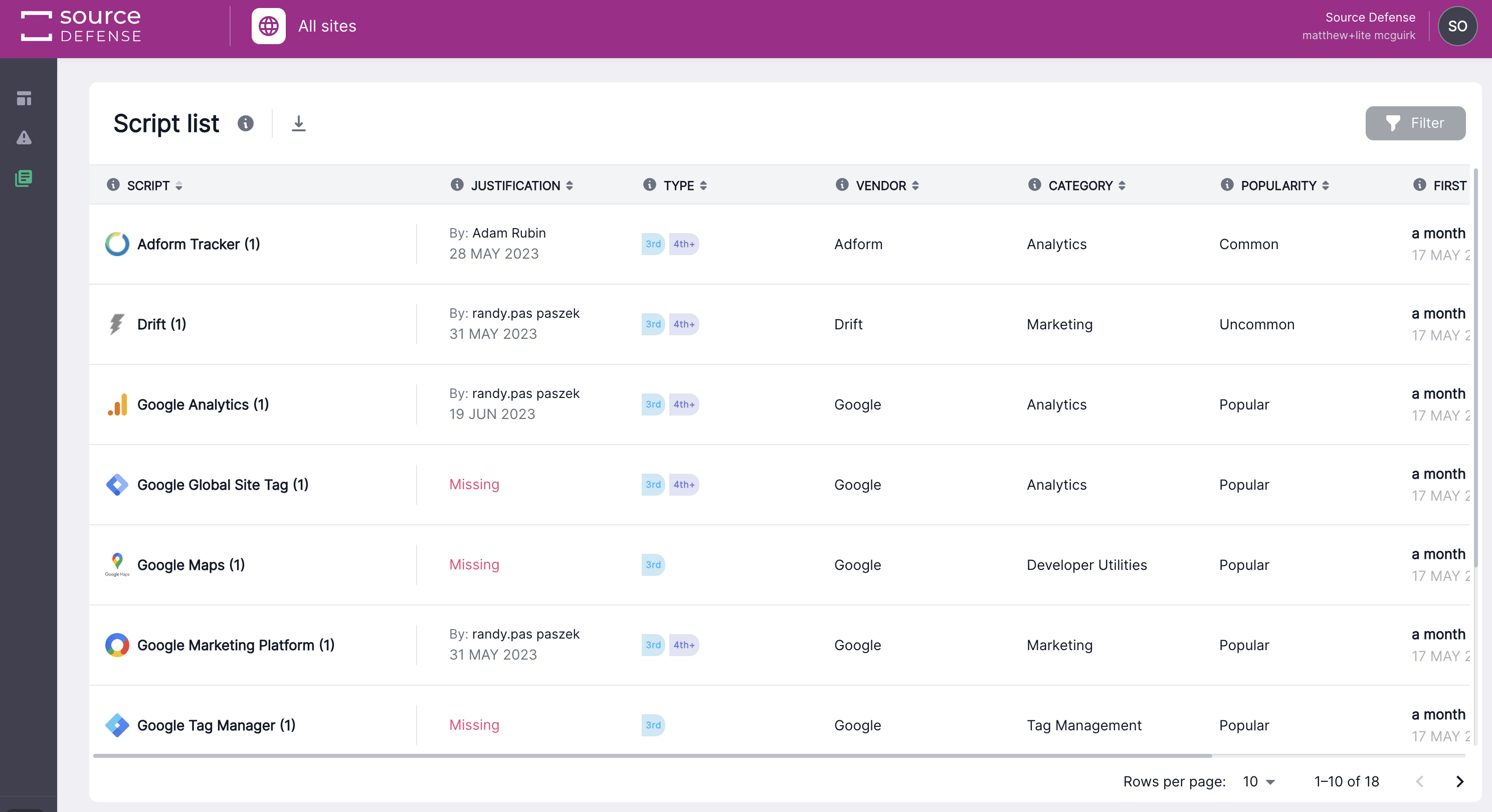This screenshot has width=1492, height=812.
Task: Click the 1–10 of 18 pagination text
Action: 1346,781
